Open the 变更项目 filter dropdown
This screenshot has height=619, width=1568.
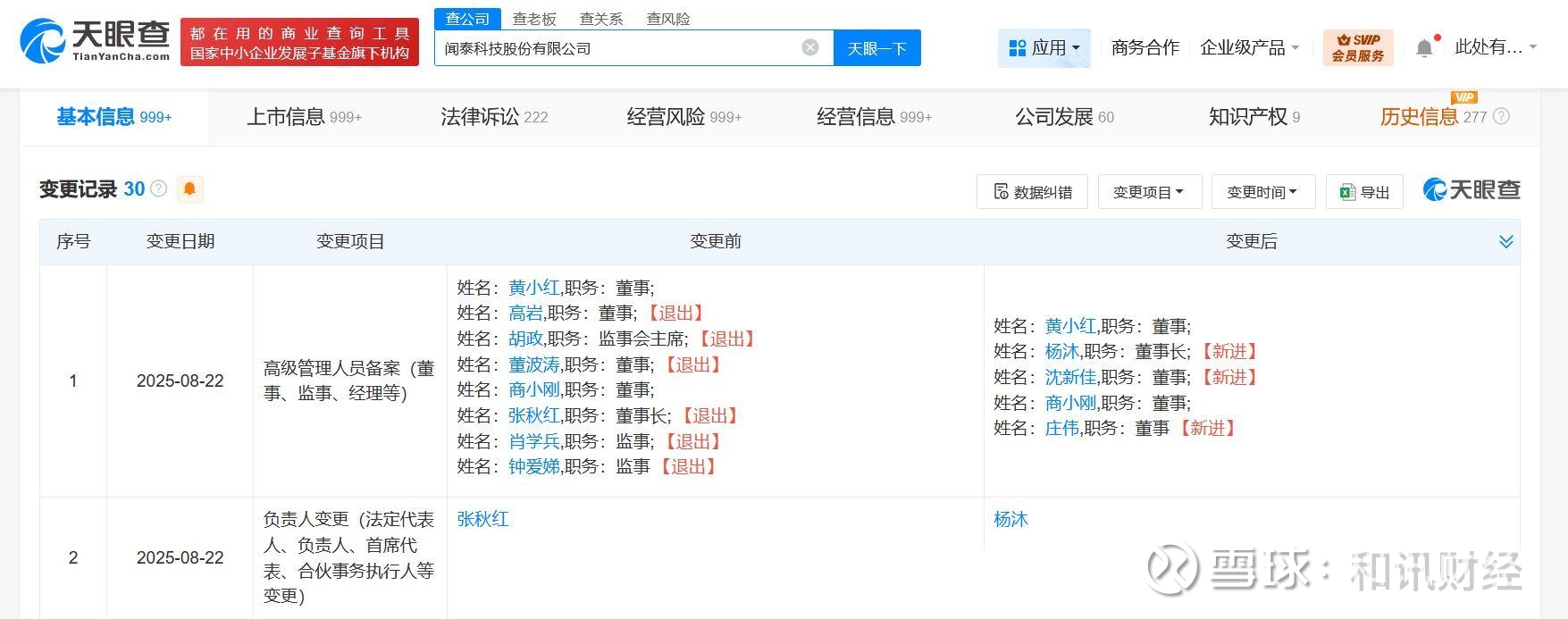[1149, 192]
